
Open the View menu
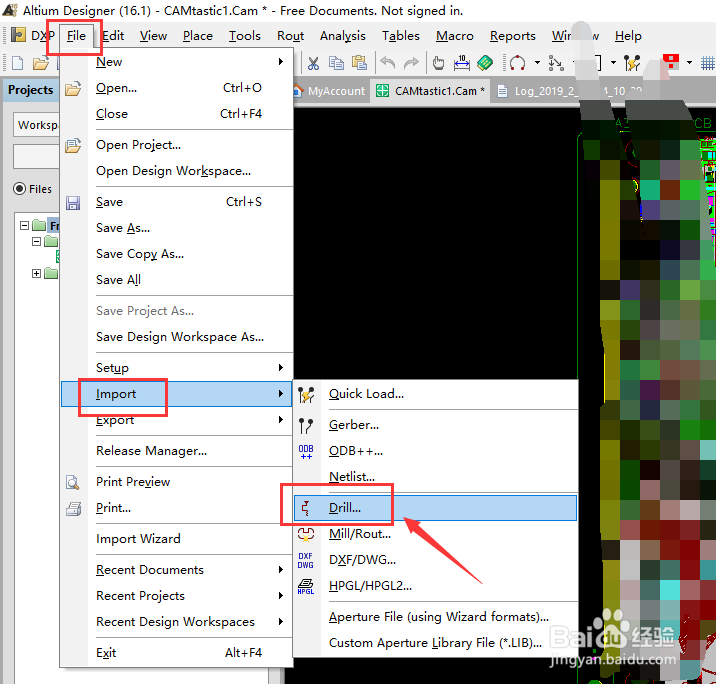[x=153, y=36]
